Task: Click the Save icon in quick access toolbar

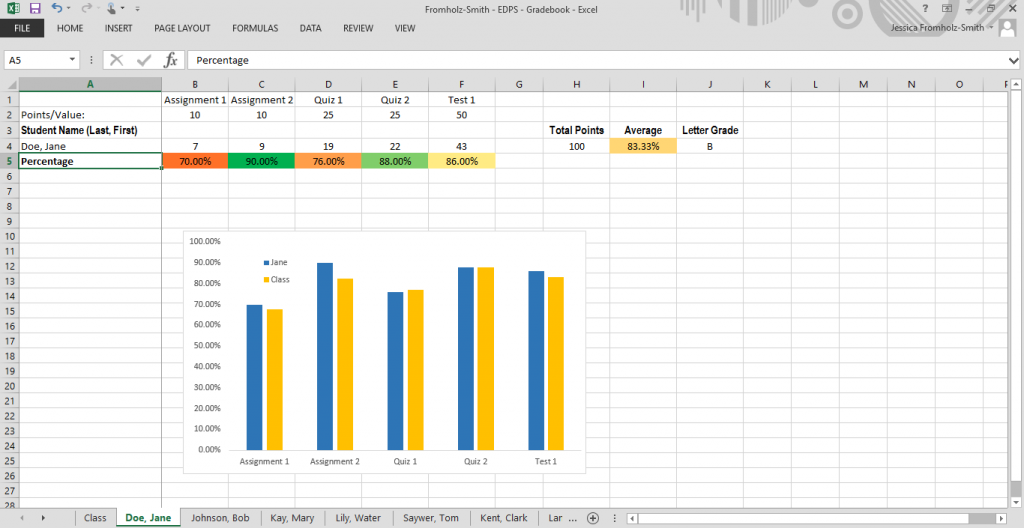Action: pos(34,8)
